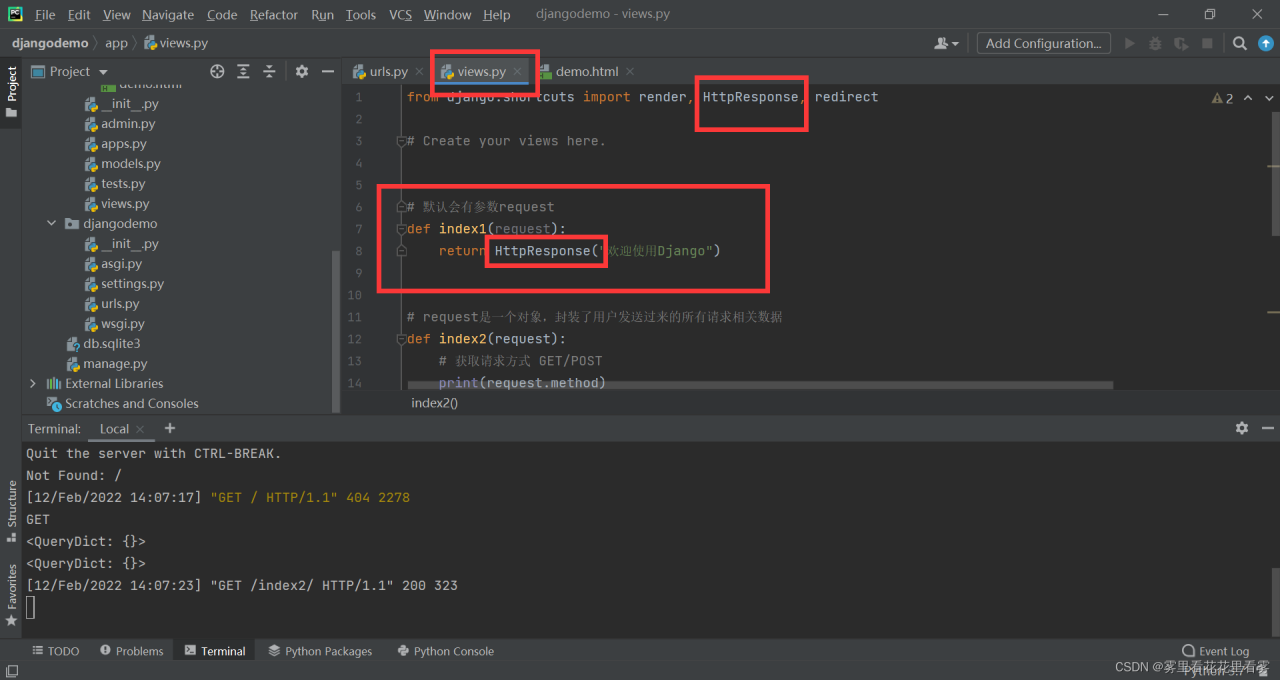1280x680 pixels.
Task: Click the Project panel vertical scrollbar
Action: (x=336, y=330)
